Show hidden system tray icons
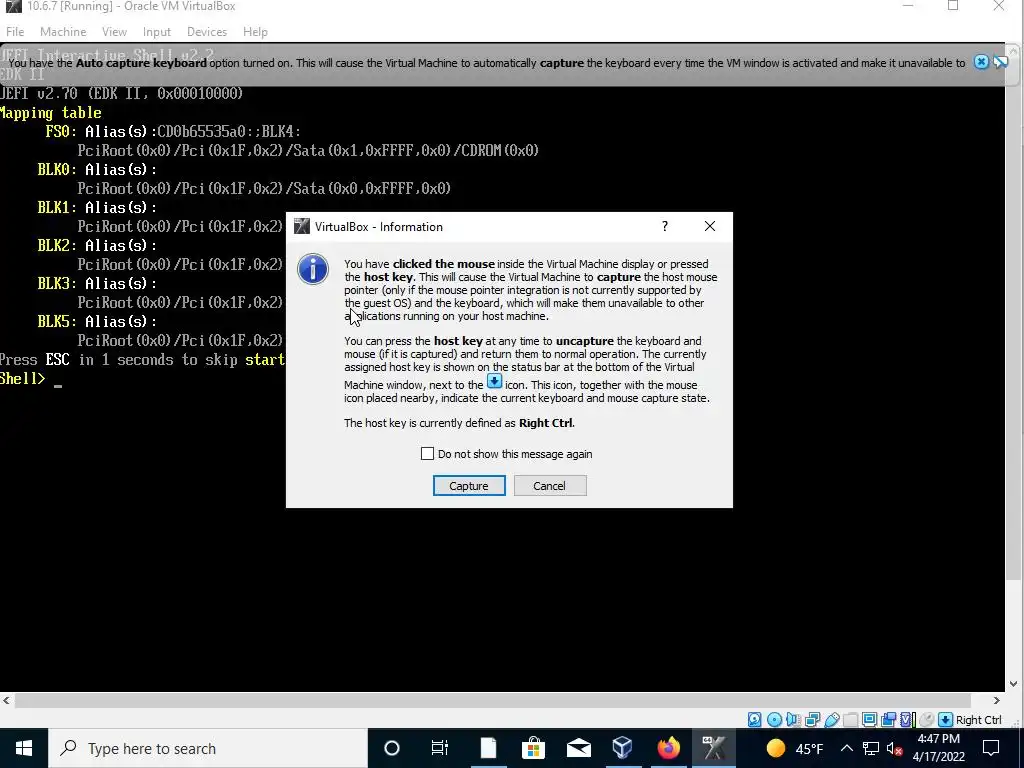Screen dimensions: 1024x768 tap(846, 748)
